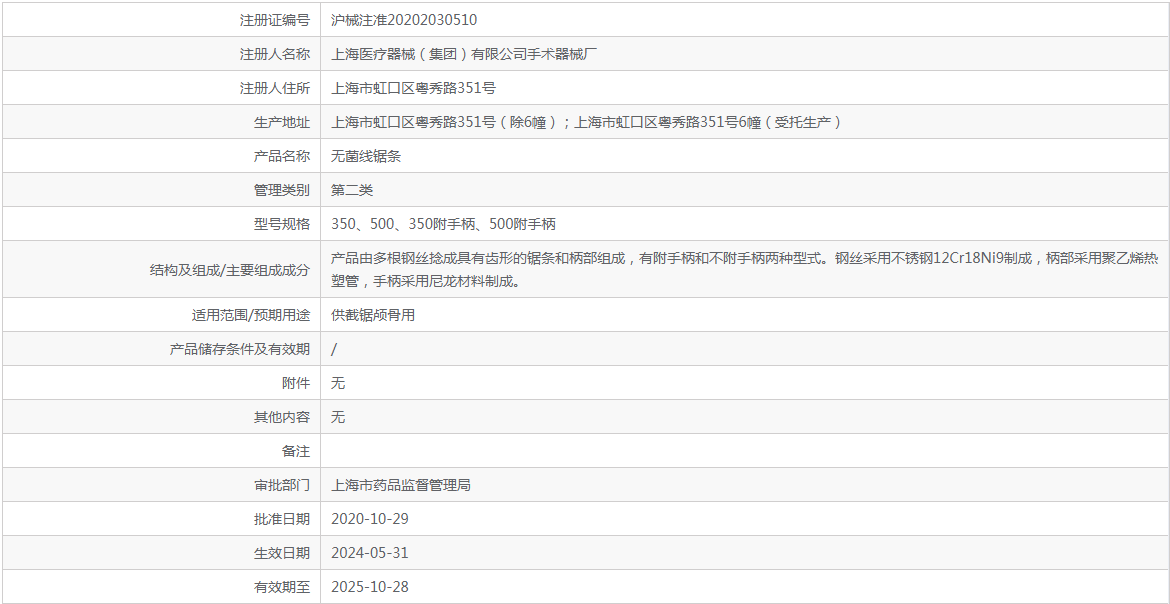Select the registrant address 上海市虹口区粤秀路351号
The width and height of the screenshot is (1170, 604).
(413, 88)
